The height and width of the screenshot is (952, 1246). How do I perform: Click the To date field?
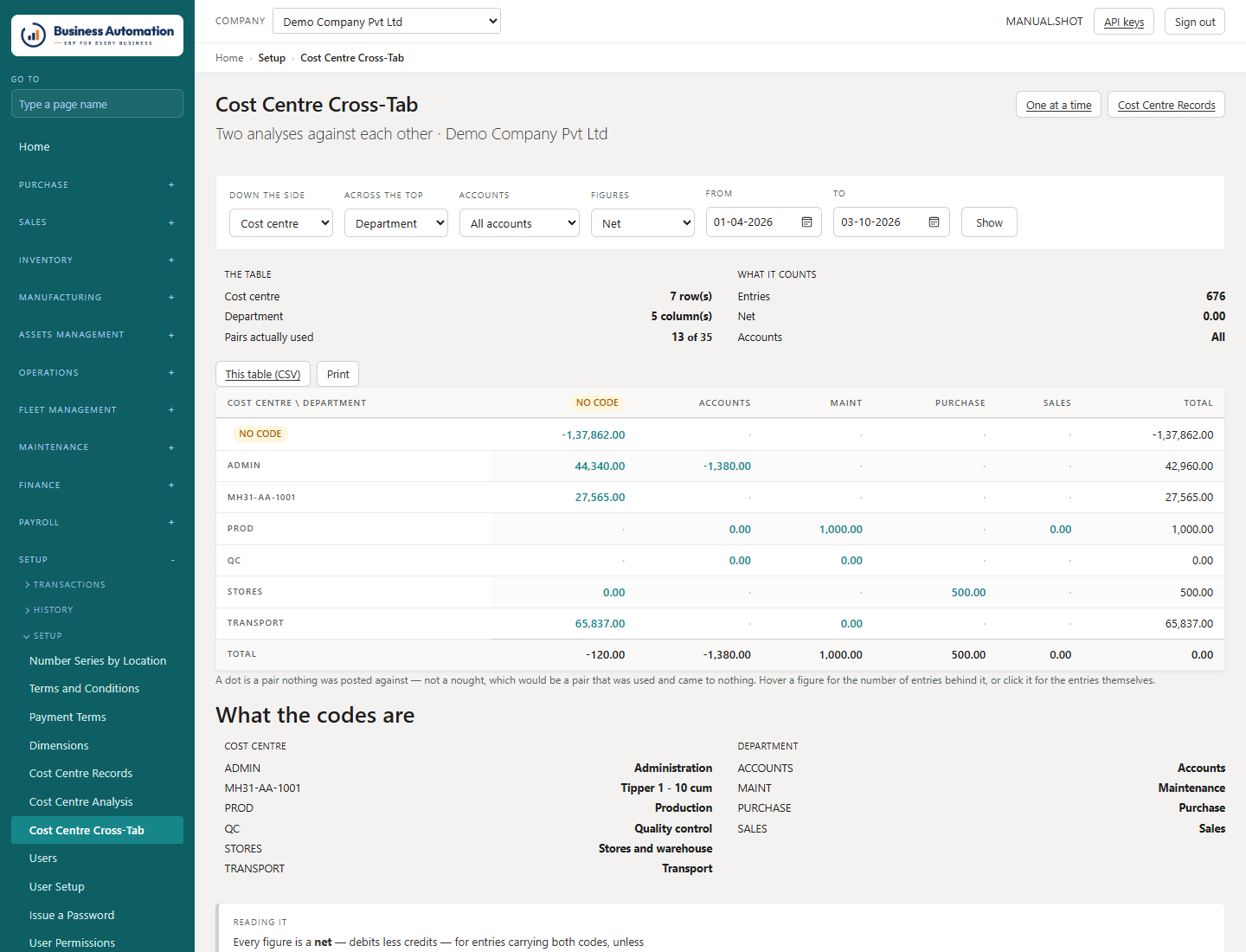tap(891, 222)
